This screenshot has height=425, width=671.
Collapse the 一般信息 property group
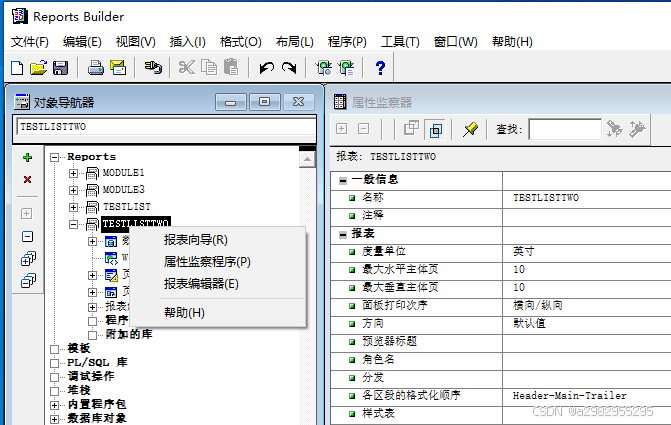click(x=343, y=181)
